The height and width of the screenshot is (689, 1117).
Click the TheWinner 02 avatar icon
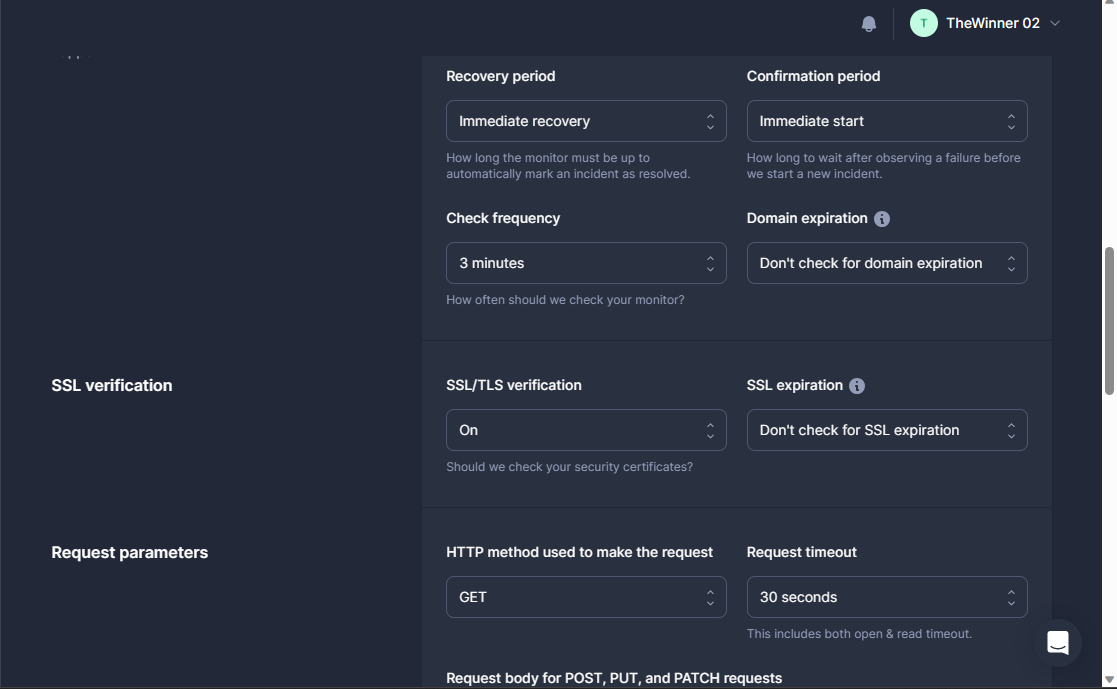click(923, 24)
